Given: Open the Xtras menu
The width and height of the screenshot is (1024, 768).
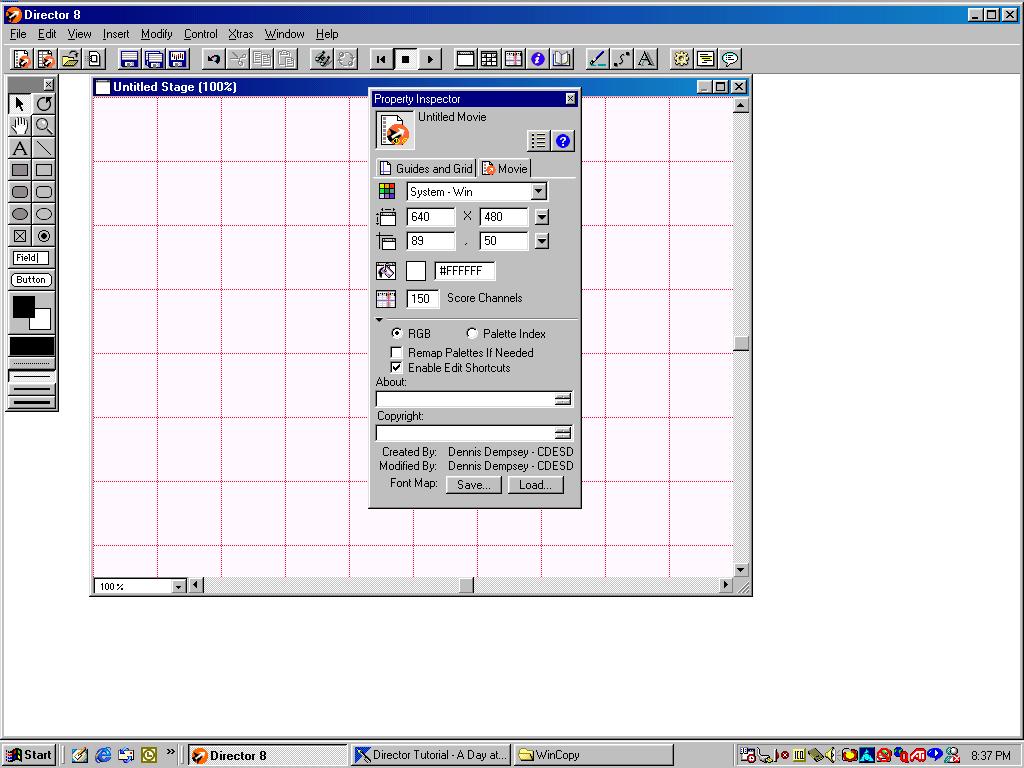Looking at the screenshot, I should pyautogui.click(x=240, y=34).
